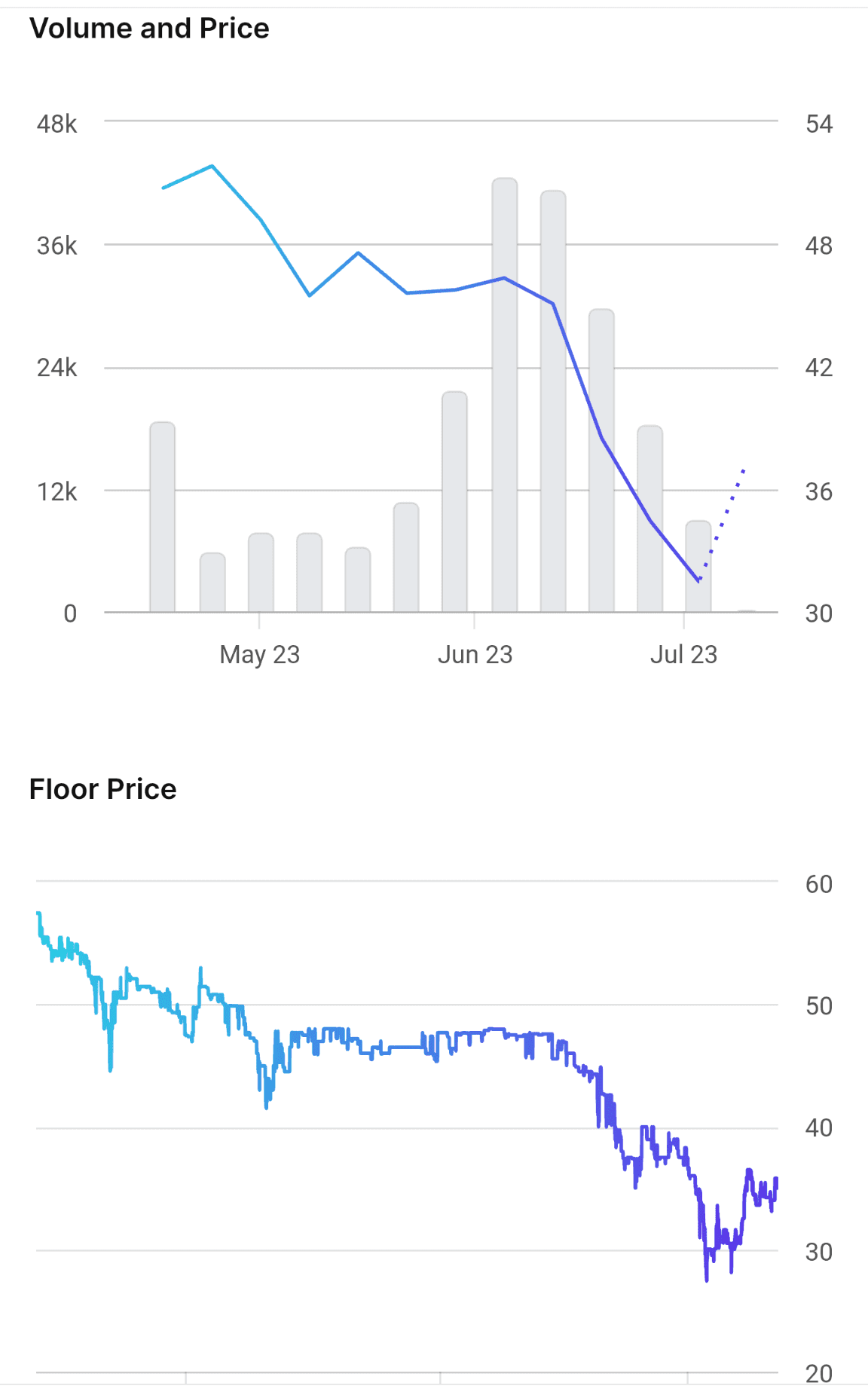This screenshot has width=868, height=1392.
Task: Click the "12k" volume axis label
Action: pyautogui.click(x=57, y=491)
